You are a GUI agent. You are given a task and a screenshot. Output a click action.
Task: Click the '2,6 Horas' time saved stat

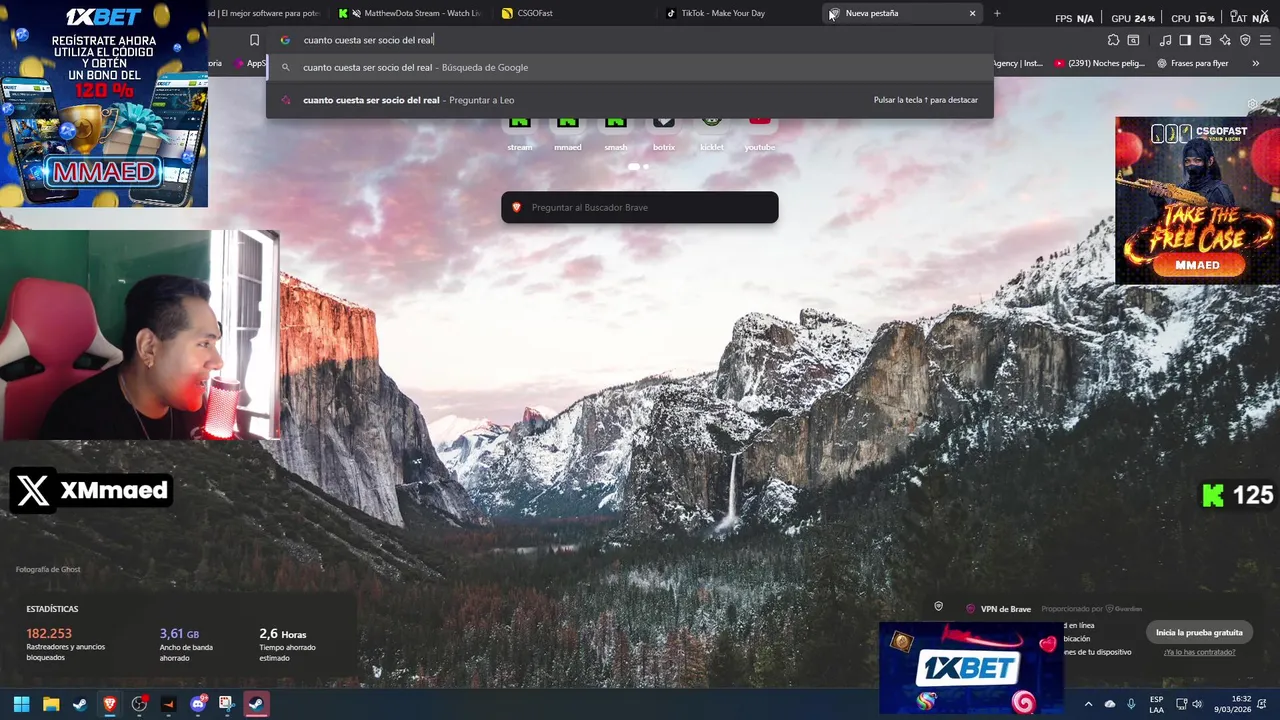click(283, 634)
